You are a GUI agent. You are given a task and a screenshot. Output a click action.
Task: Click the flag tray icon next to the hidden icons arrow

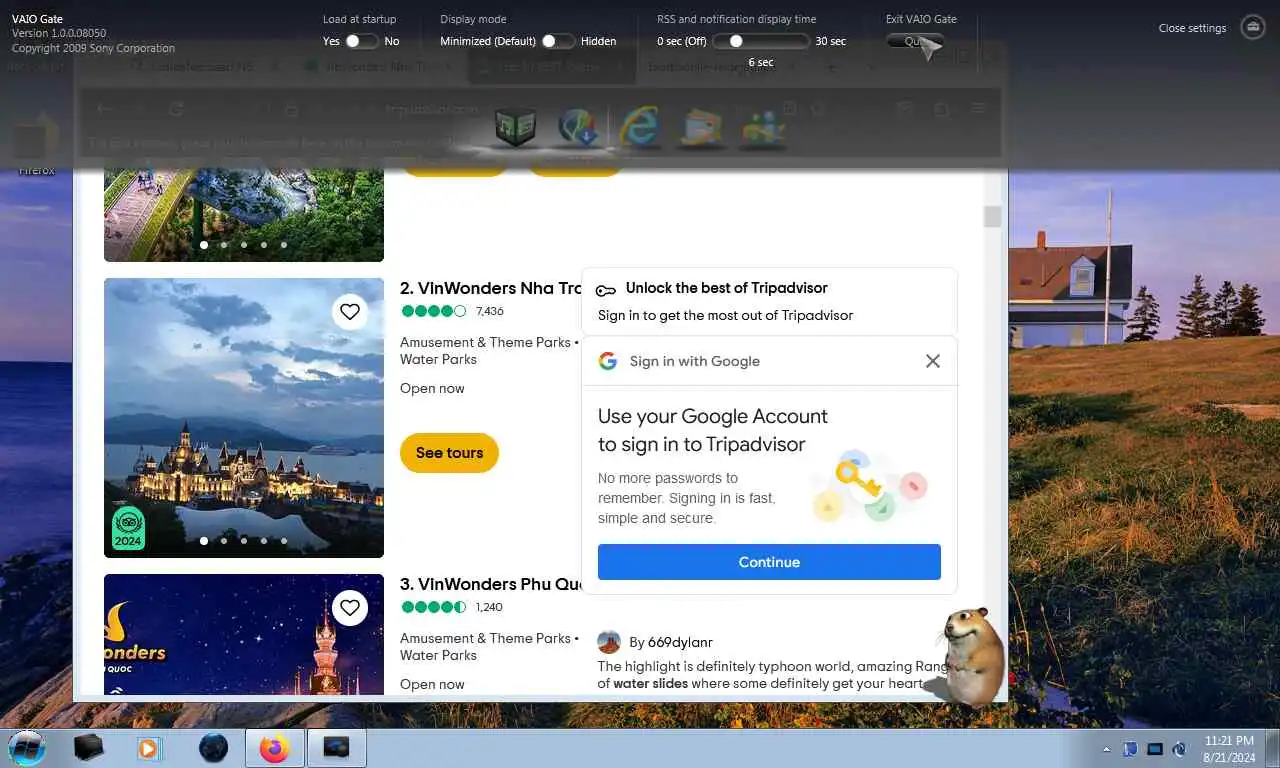coord(1131,748)
